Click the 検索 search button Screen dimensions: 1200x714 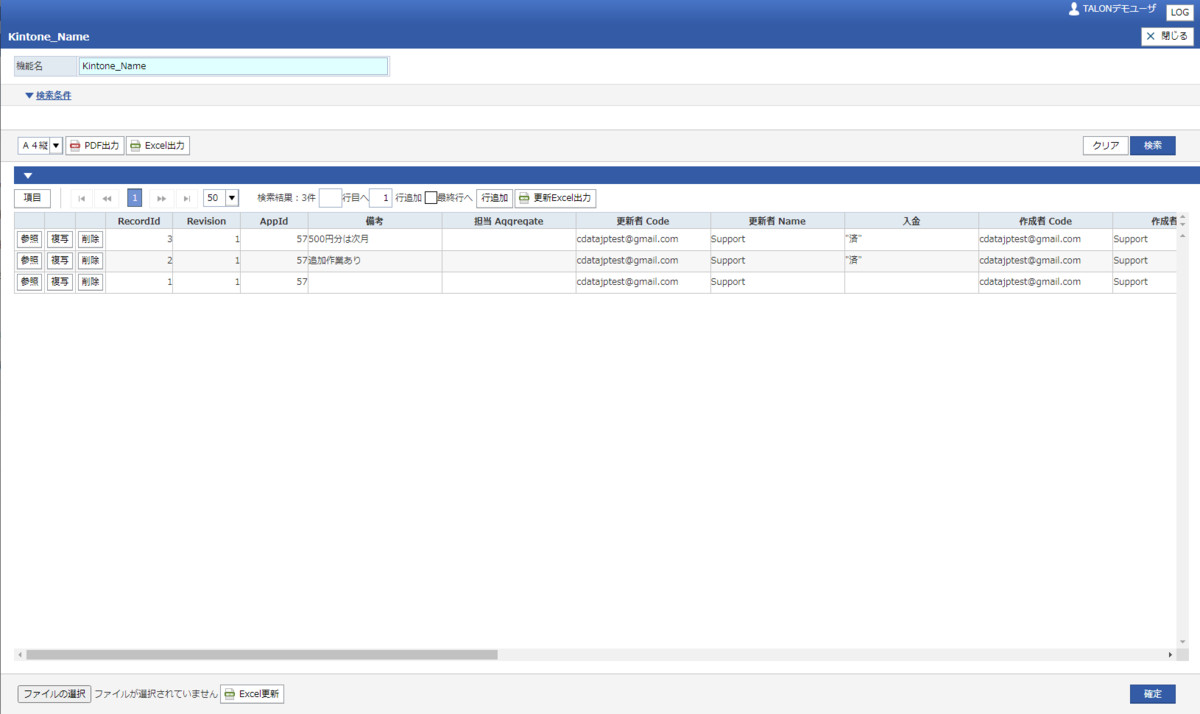coord(1153,146)
